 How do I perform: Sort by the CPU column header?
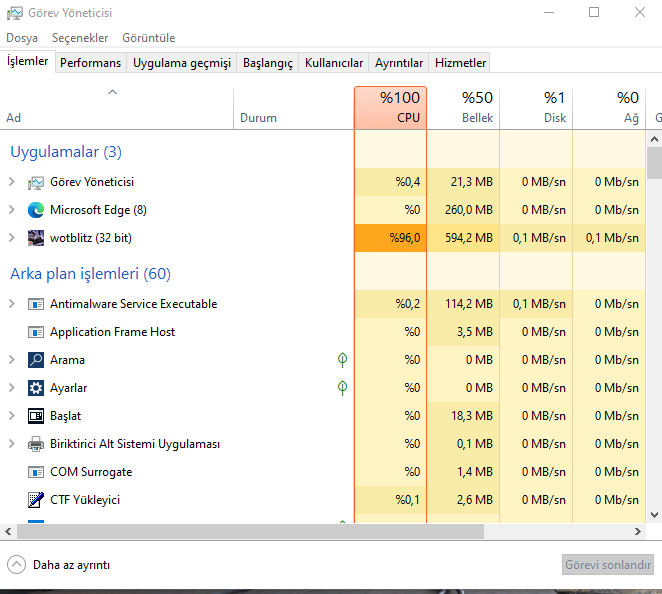coord(391,108)
